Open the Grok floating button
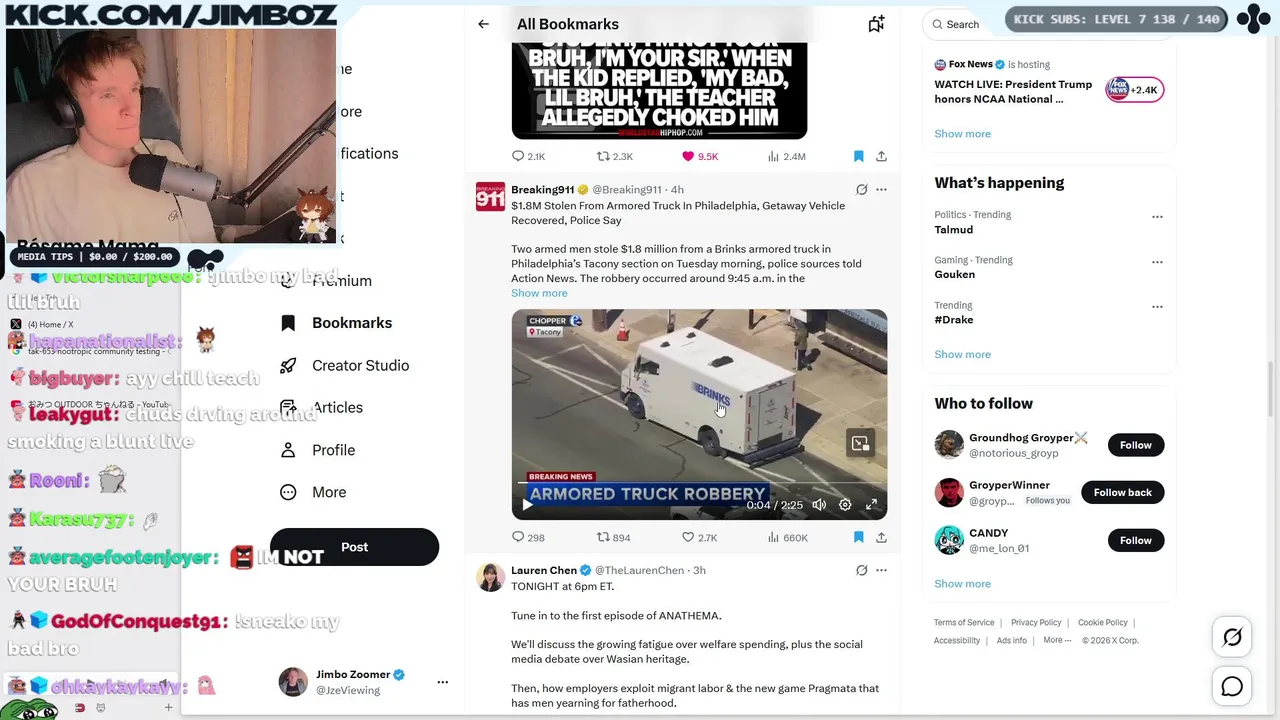 pos(1232,637)
